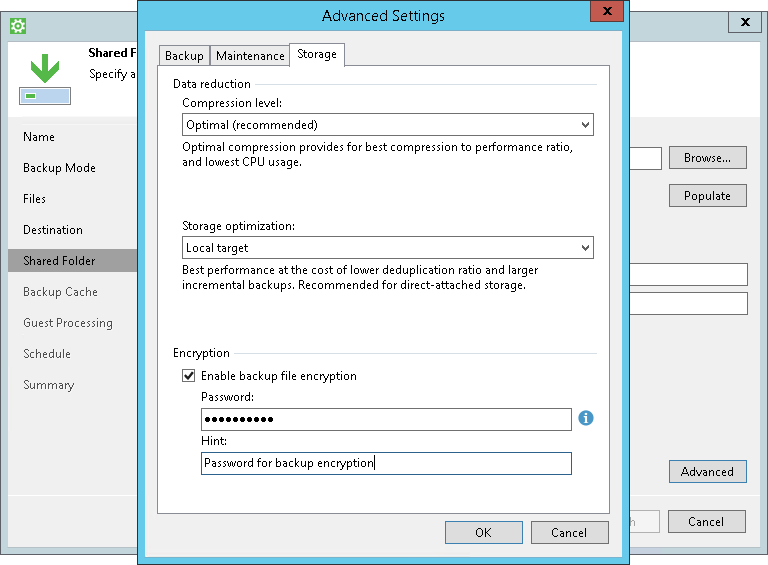This screenshot has height=565, width=768.
Task: Go to Files wizard step
Action: tap(34, 199)
